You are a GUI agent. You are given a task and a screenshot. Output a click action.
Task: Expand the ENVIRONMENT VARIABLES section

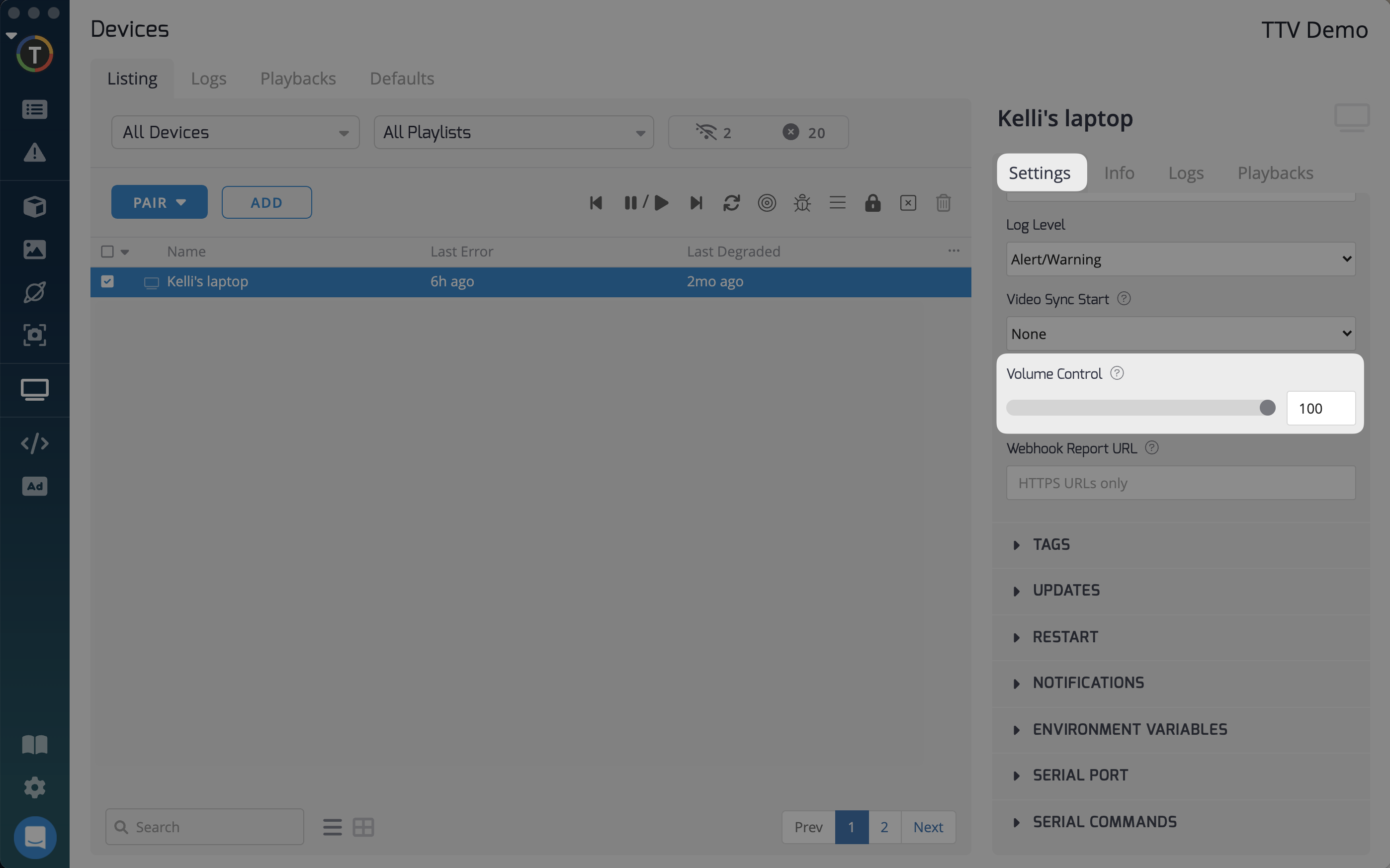1129,729
